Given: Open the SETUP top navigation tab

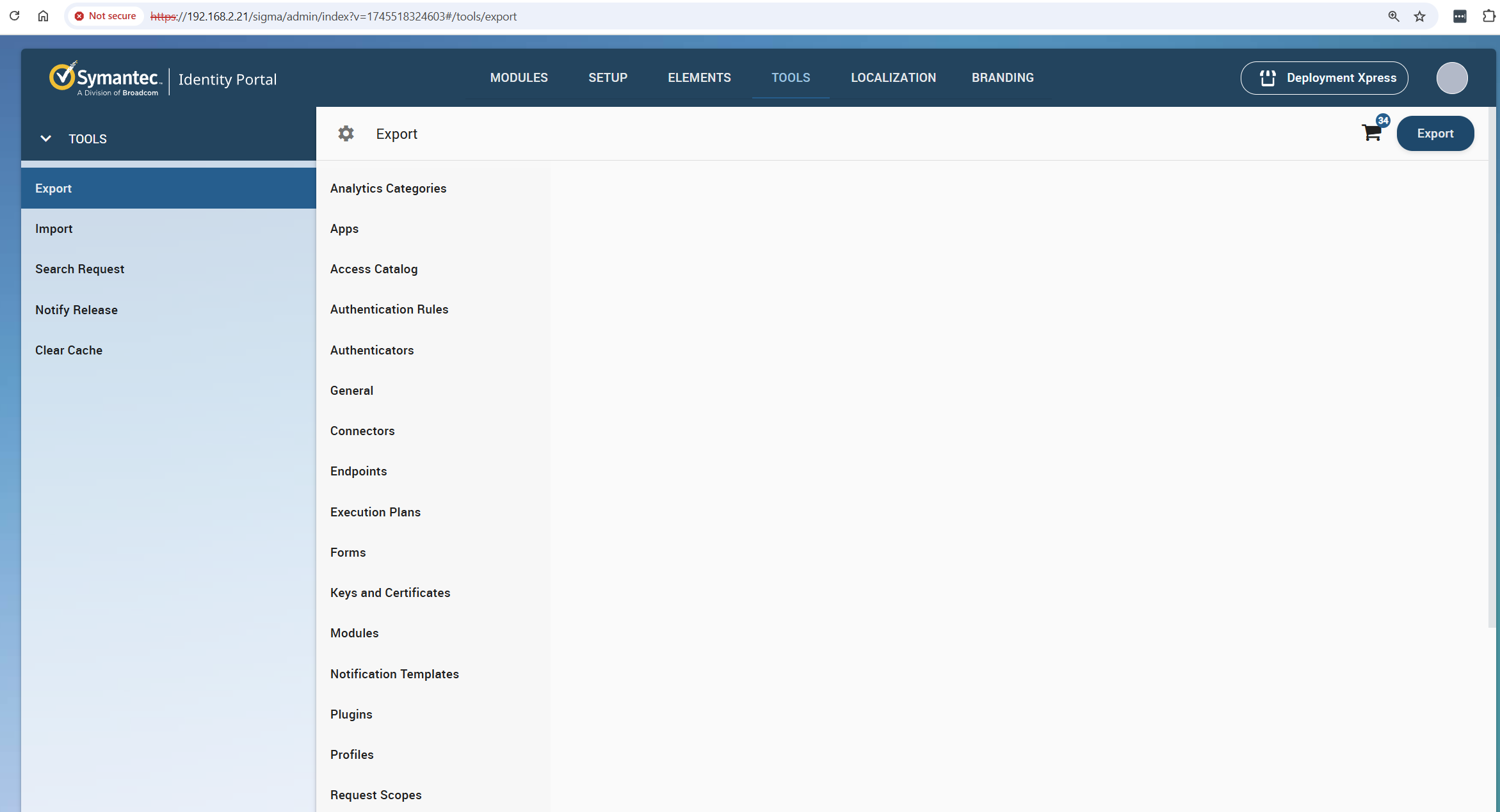Looking at the screenshot, I should coord(608,77).
